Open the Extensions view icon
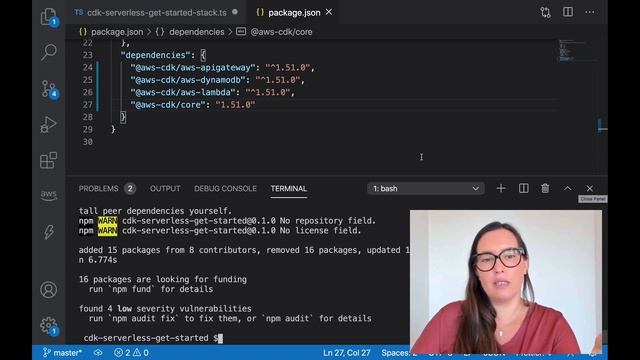Image resolution: width=640 pixels, height=360 pixels. (49, 160)
